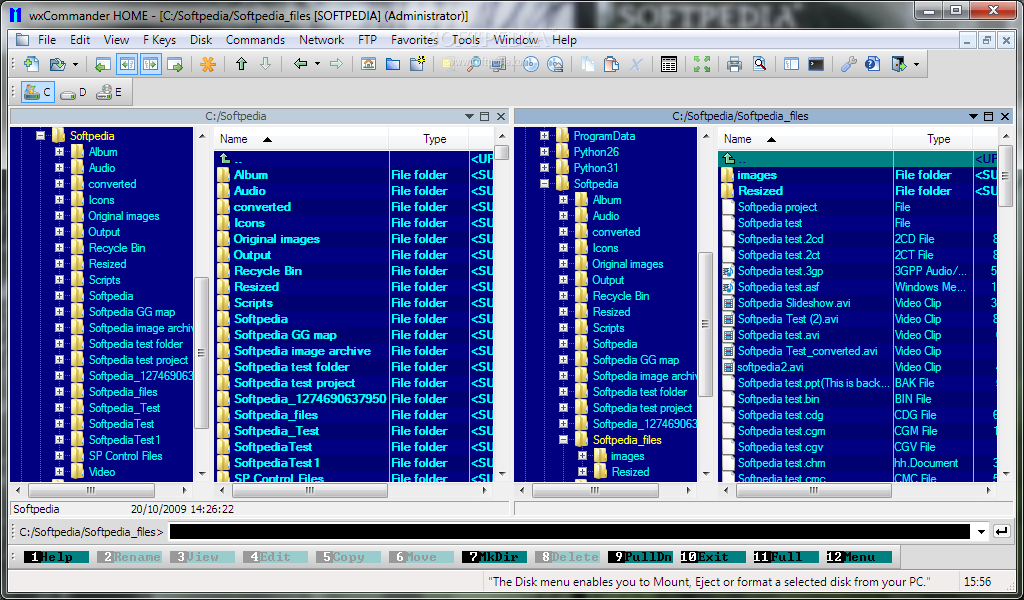Select Softpedia_Test folder in left list
Viewport: 1024px width, 600px height.
point(277,431)
